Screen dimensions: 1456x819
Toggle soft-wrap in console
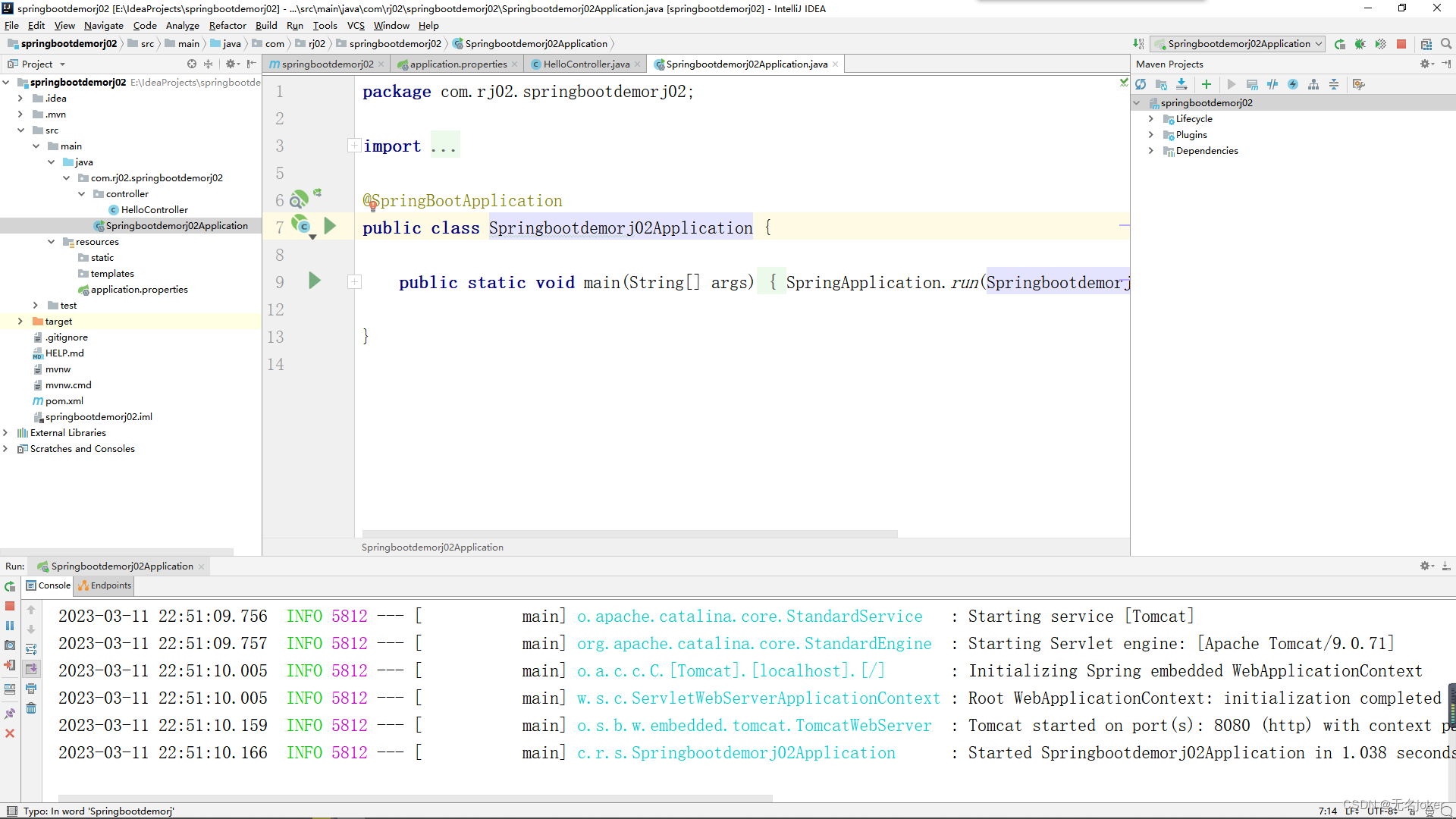[31, 649]
